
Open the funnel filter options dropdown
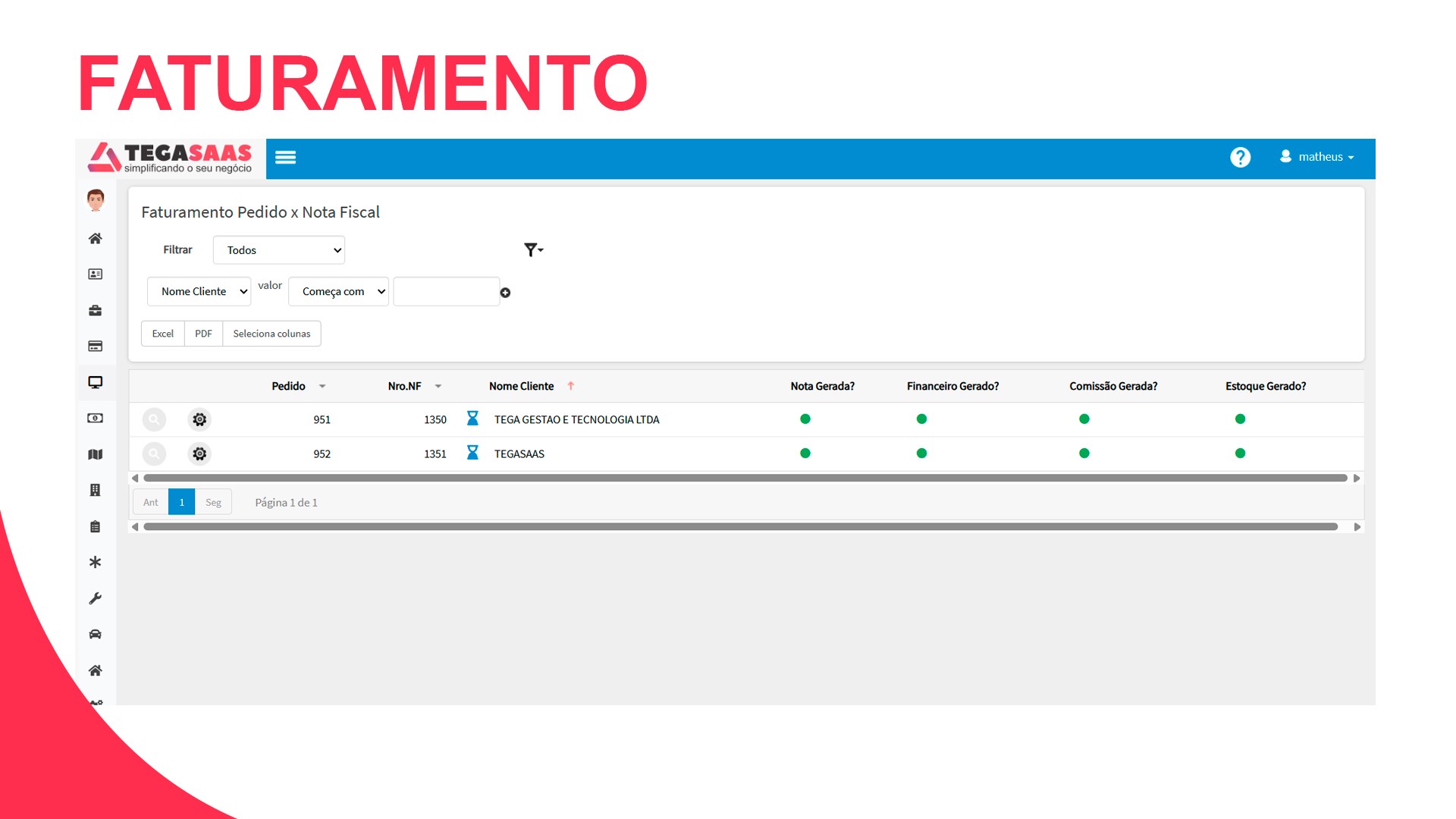pyautogui.click(x=533, y=249)
